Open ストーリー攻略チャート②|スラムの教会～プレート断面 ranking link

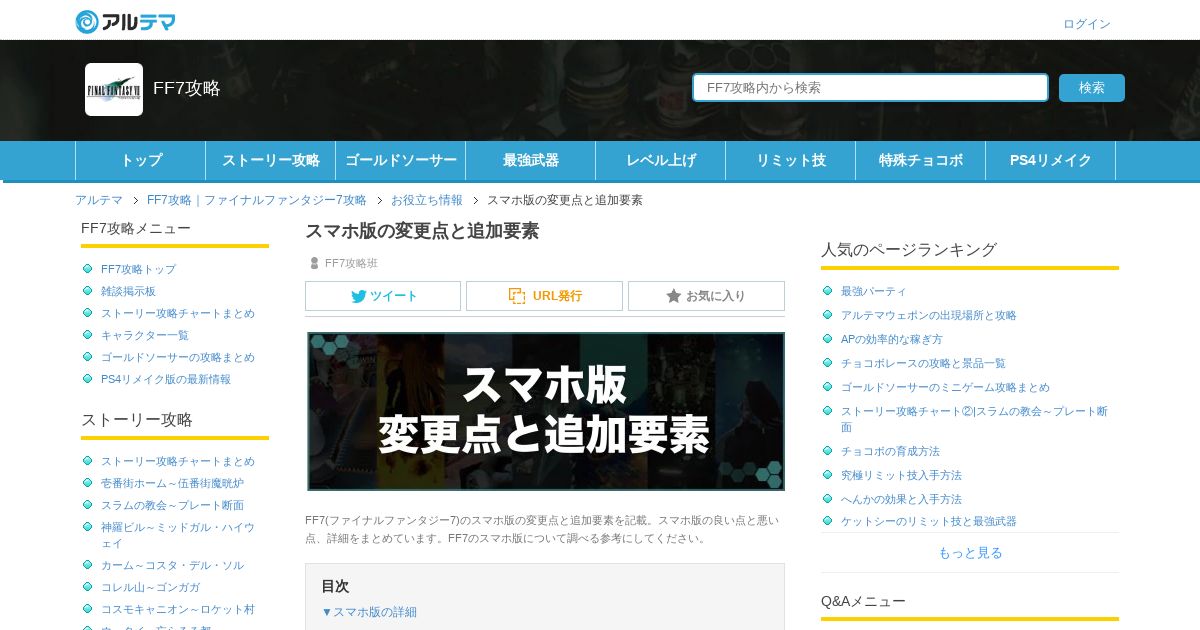[974, 419]
